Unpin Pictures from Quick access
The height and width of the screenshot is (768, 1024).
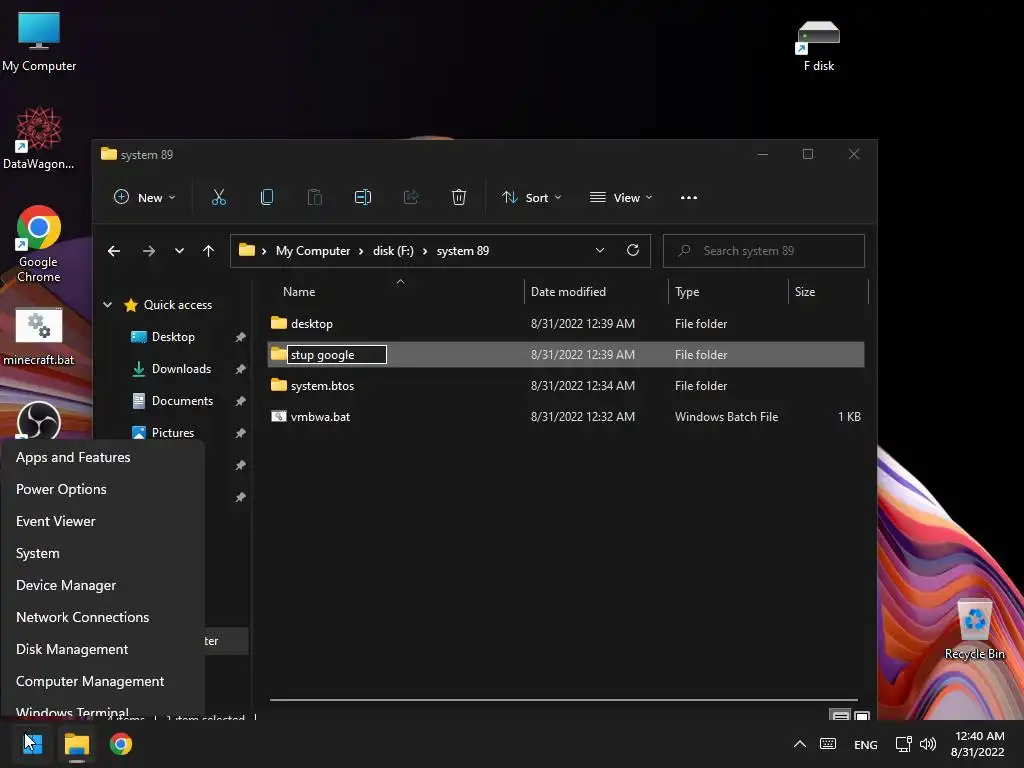240,433
